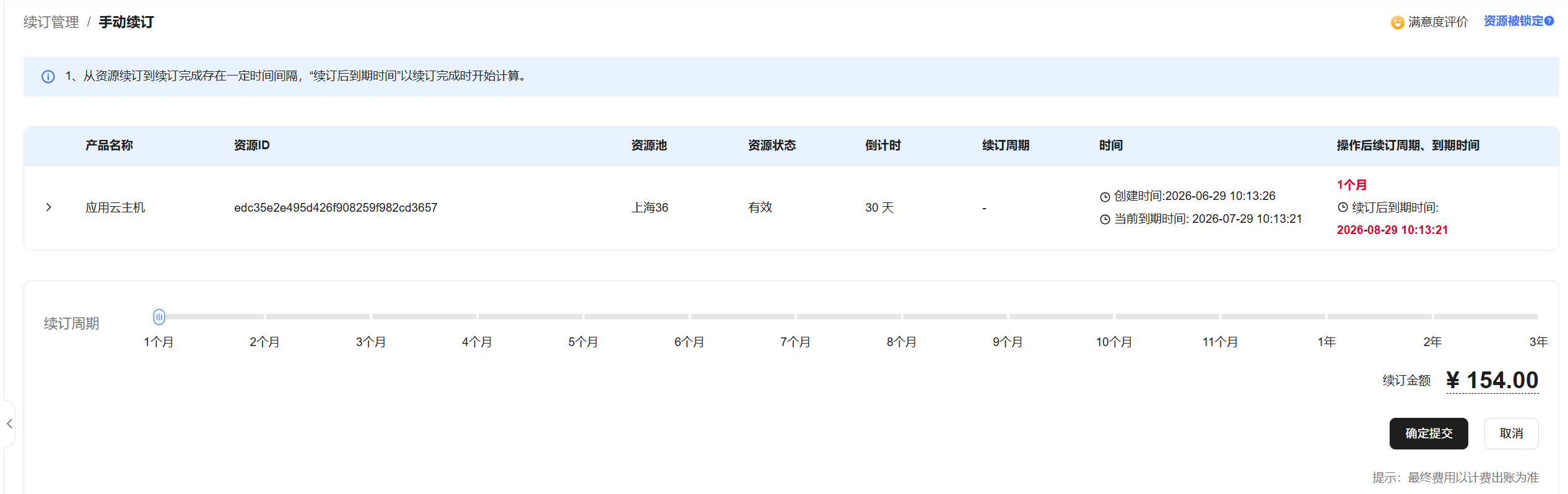Click the 取消 button
1568x494 pixels.
(x=1511, y=433)
